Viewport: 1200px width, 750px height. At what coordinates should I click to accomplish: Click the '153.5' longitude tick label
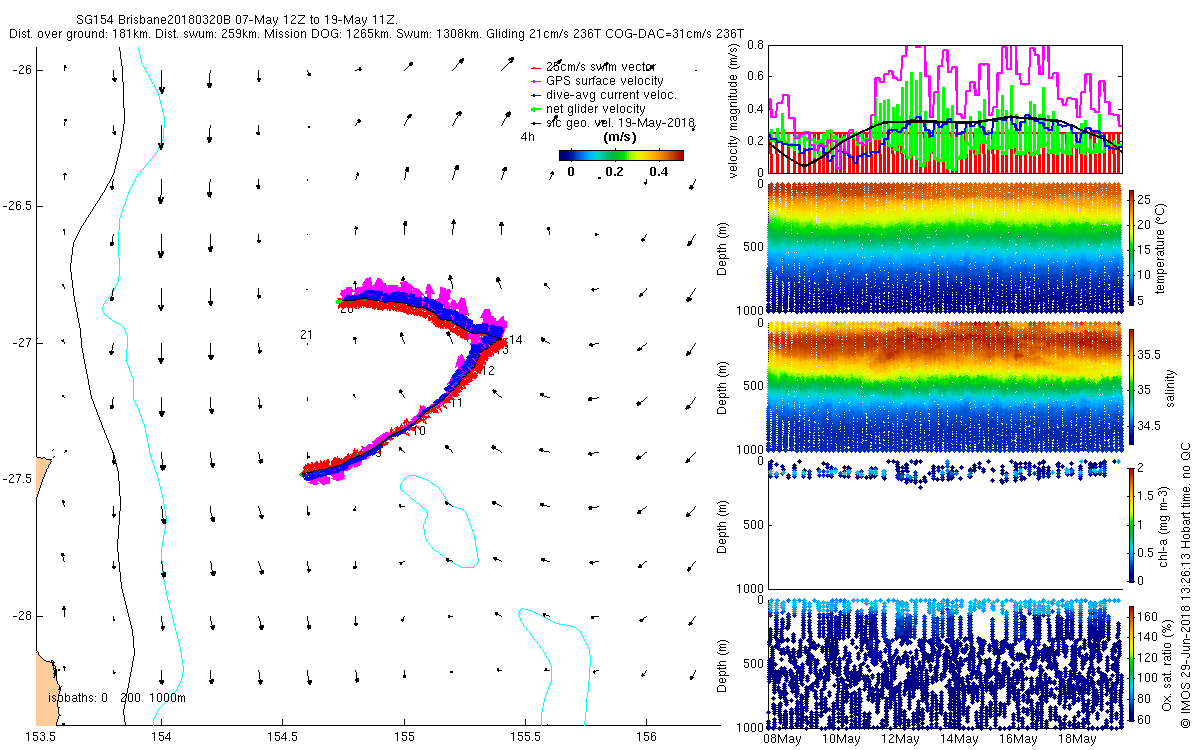pyautogui.click(x=40, y=737)
